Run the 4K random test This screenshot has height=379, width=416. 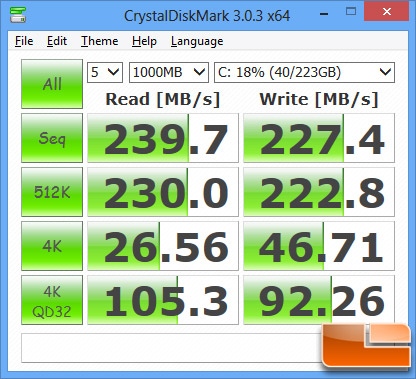(52, 246)
